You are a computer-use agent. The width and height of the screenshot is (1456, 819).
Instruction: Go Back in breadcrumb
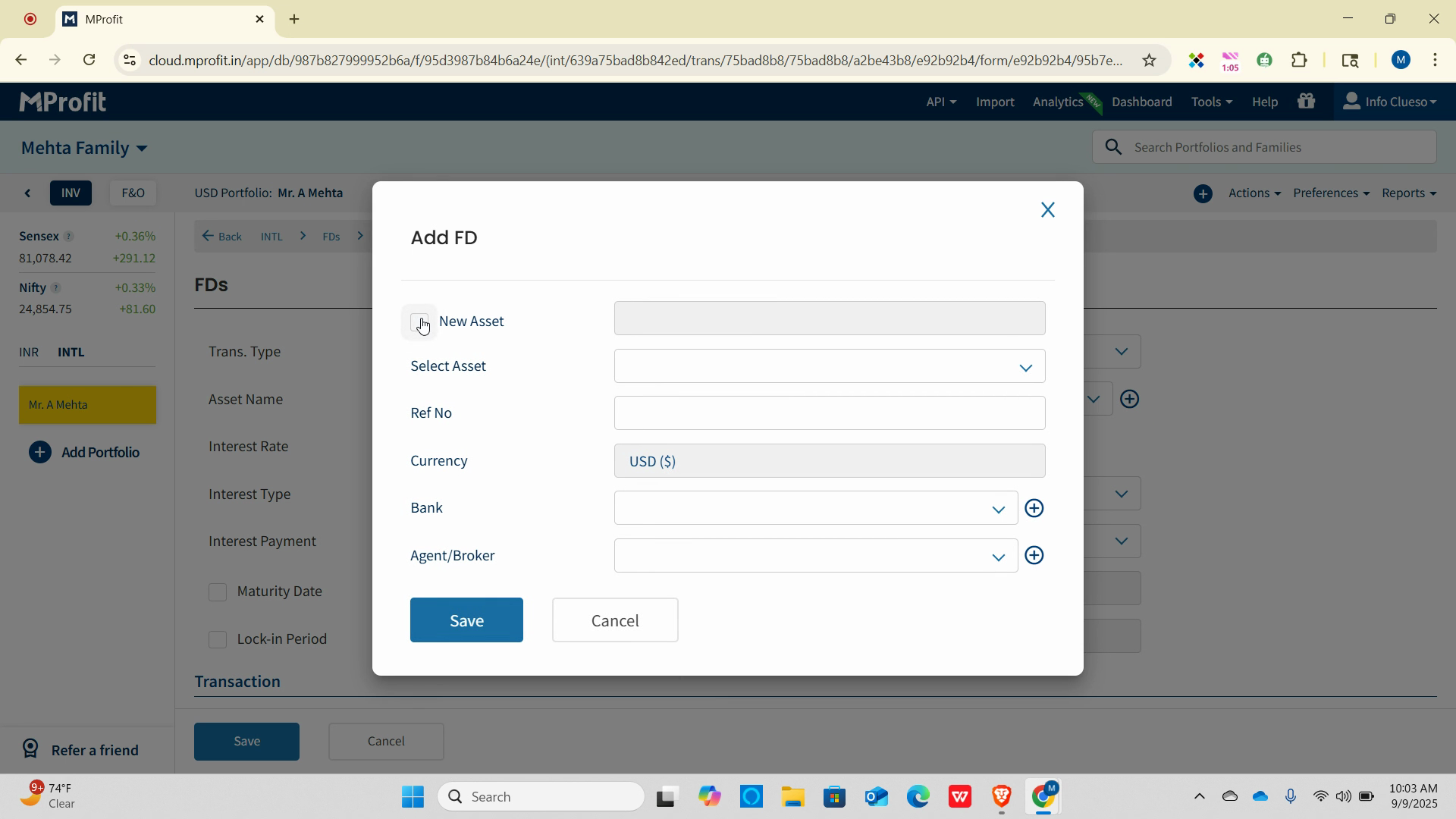point(222,237)
